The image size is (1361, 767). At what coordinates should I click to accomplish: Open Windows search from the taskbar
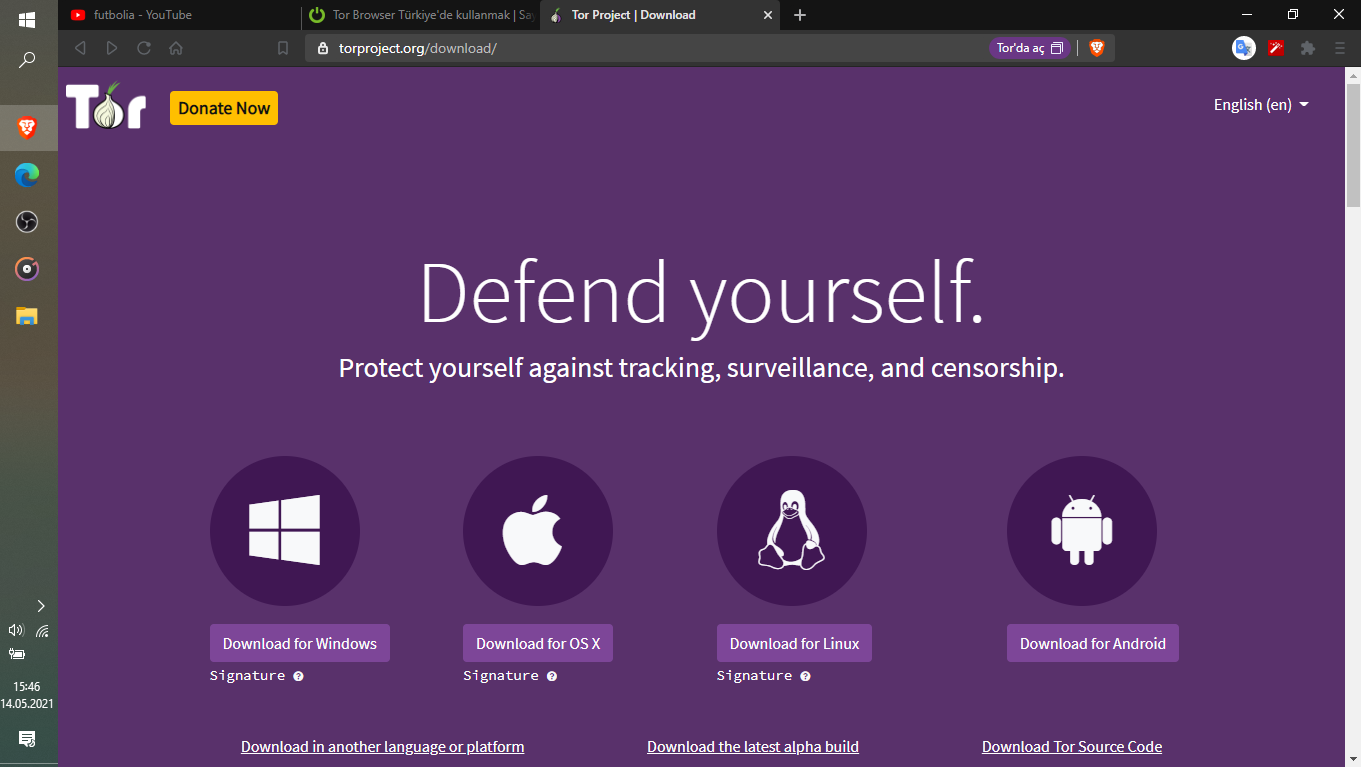click(27, 60)
